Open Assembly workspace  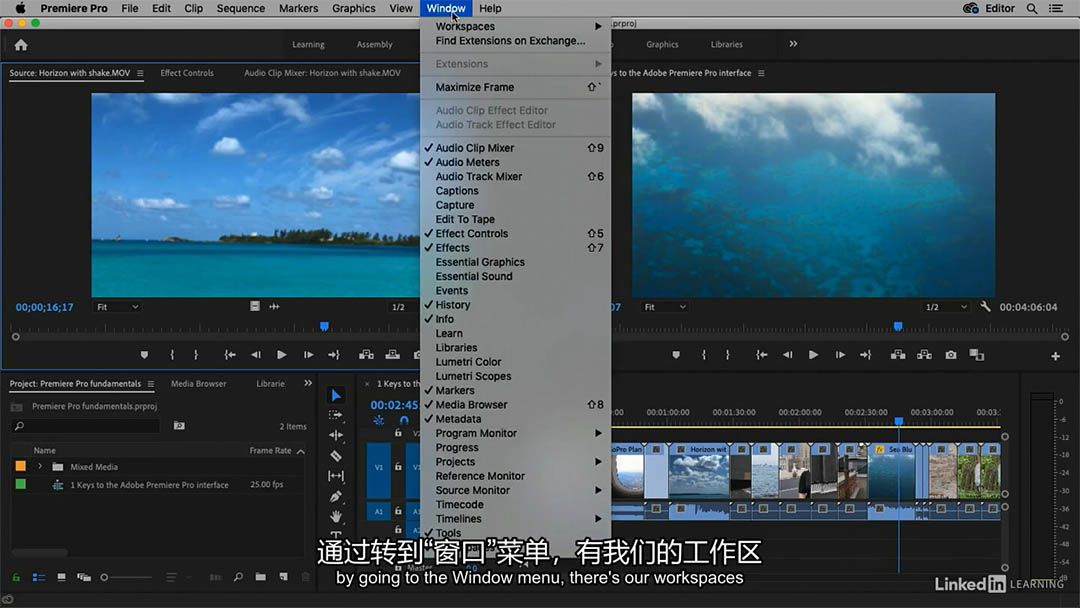[x=375, y=45]
